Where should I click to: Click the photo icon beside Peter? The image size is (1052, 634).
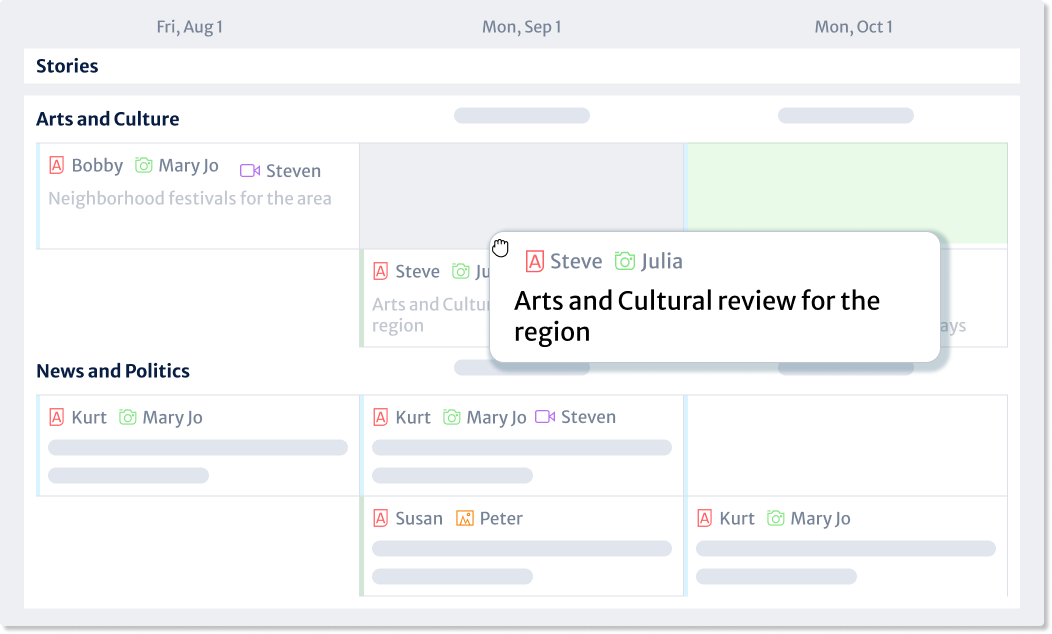(465, 518)
